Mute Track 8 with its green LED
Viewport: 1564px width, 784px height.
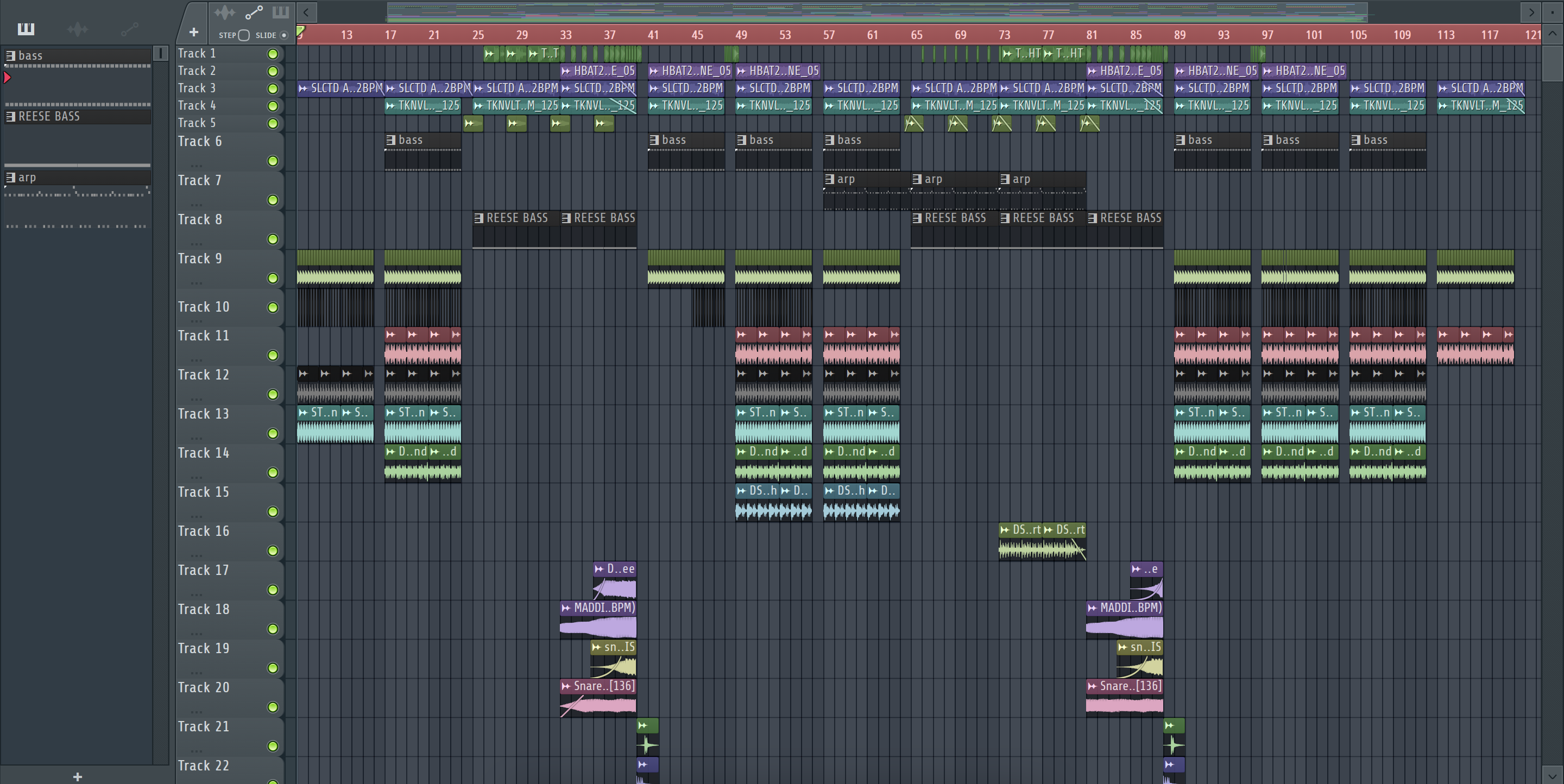273,239
